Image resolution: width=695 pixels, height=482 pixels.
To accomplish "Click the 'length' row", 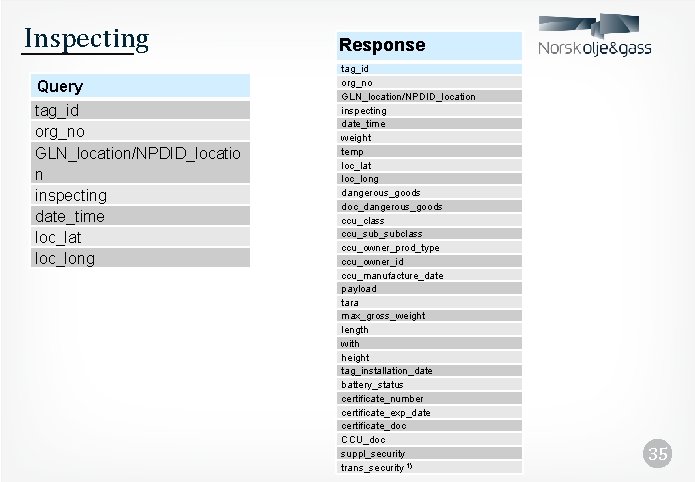I will [429, 329].
